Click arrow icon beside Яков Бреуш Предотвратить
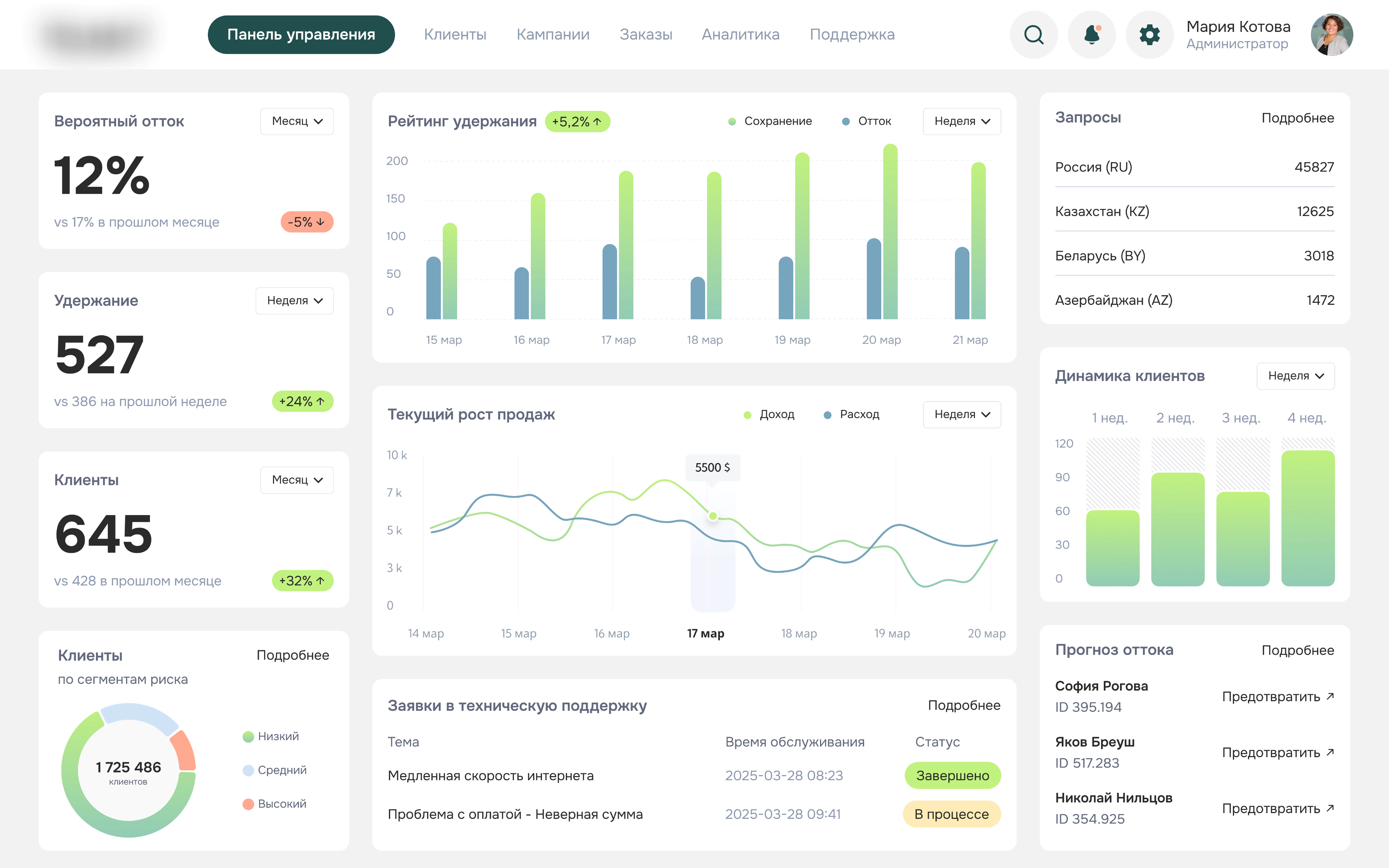The width and height of the screenshot is (1389, 868). 1330,752
